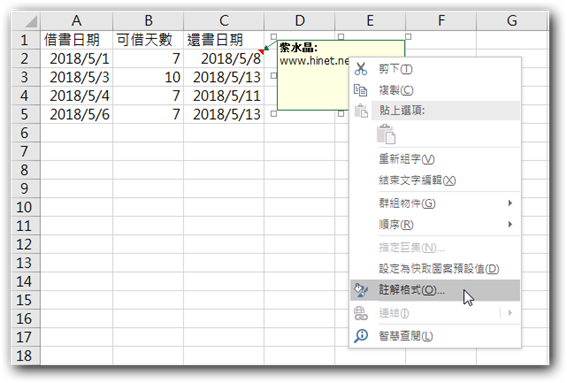Choose 複製(C) from the context menu

click(435, 90)
